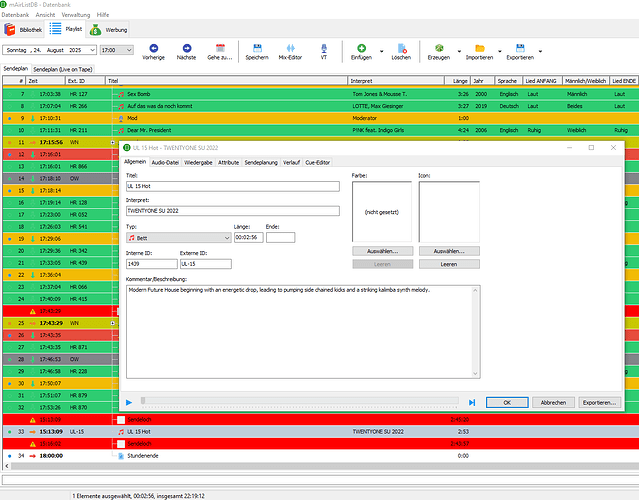Click the Länge time field
Viewport: 639px width, 500px height.
(x=249, y=238)
